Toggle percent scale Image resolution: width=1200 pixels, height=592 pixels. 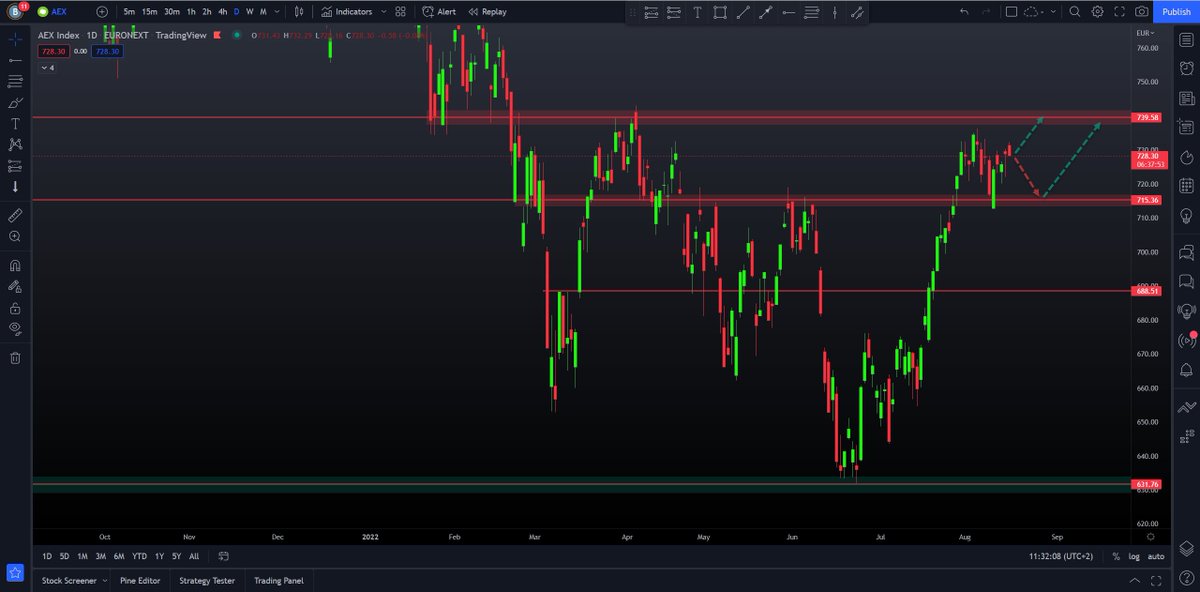(x=1116, y=556)
